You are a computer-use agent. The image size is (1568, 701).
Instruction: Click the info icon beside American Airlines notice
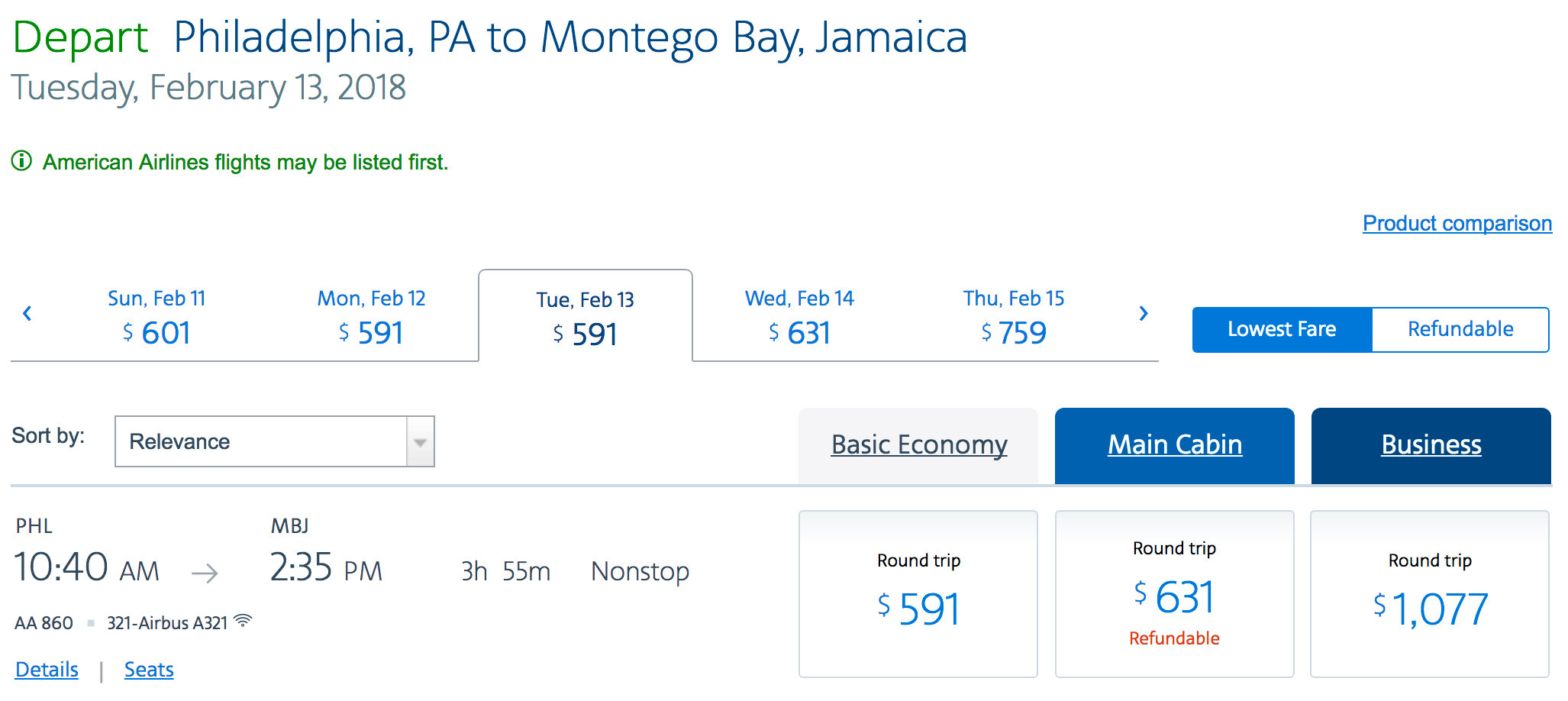21,161
